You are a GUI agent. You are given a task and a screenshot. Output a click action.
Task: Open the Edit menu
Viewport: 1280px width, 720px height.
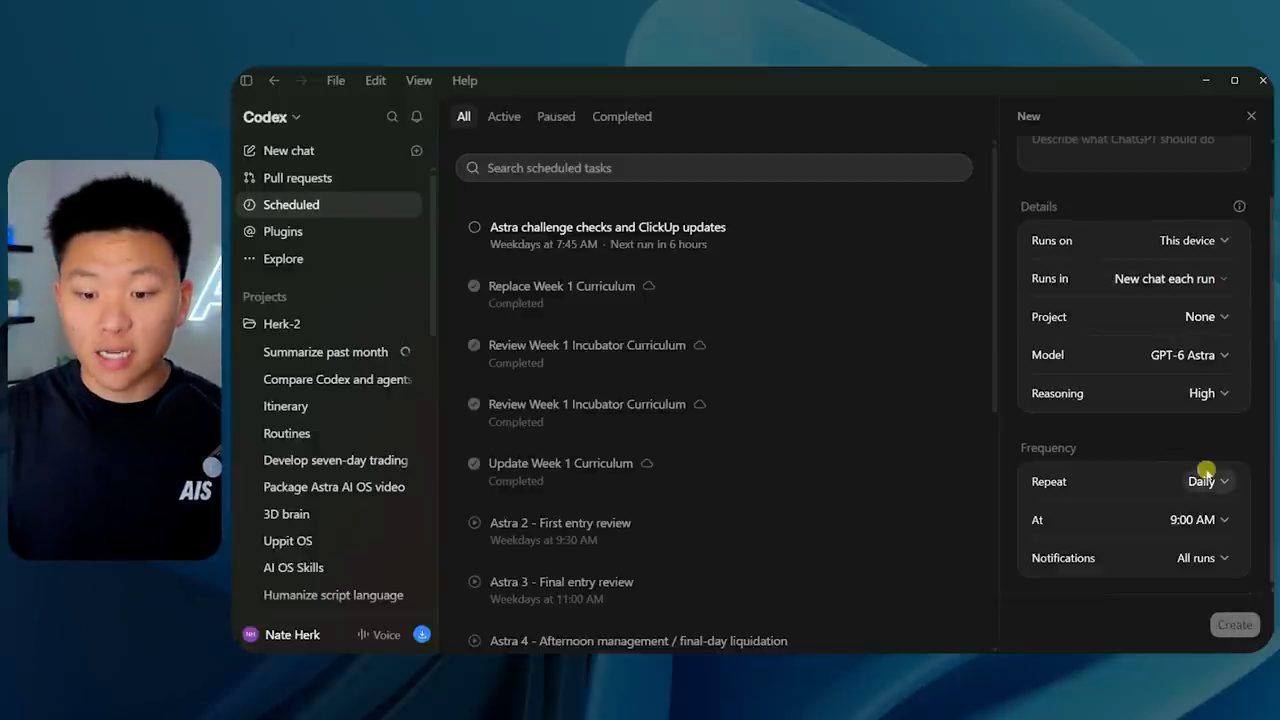click(x=375, y=81)
